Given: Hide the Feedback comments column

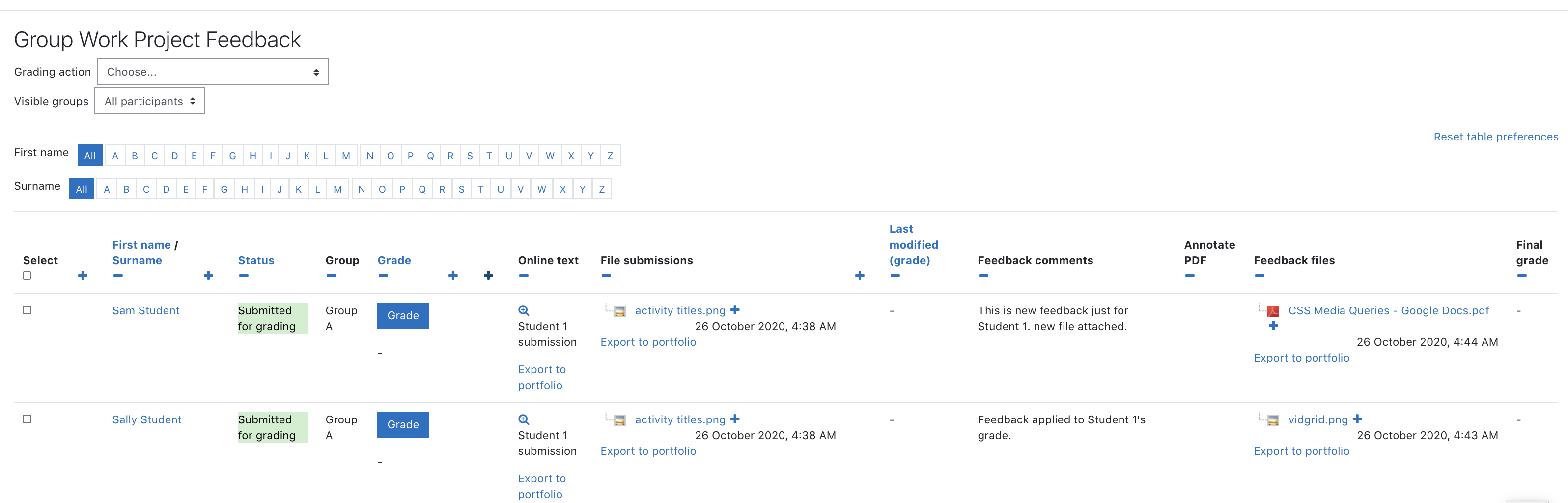Looking at the screenshot, I should tap(983, 276).
